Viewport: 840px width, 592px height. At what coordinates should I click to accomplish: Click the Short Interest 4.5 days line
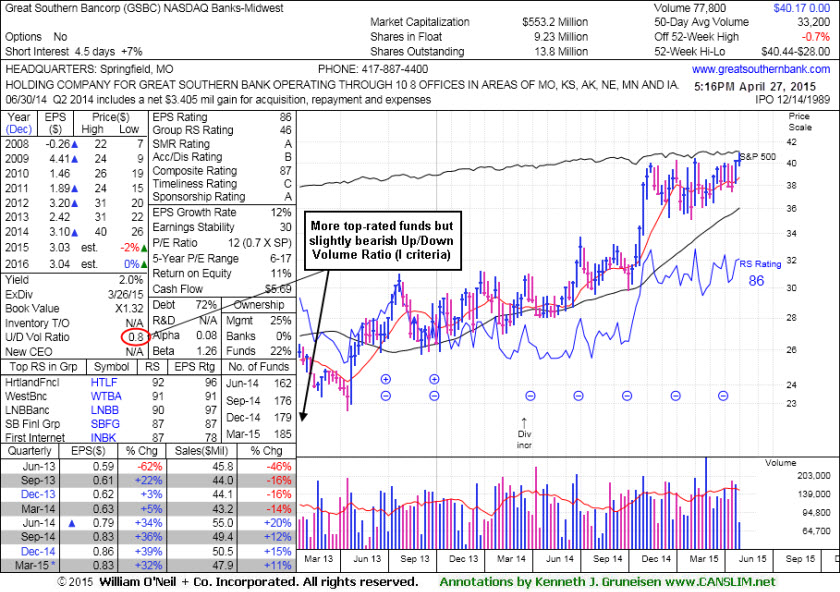(x=74, y=51)
